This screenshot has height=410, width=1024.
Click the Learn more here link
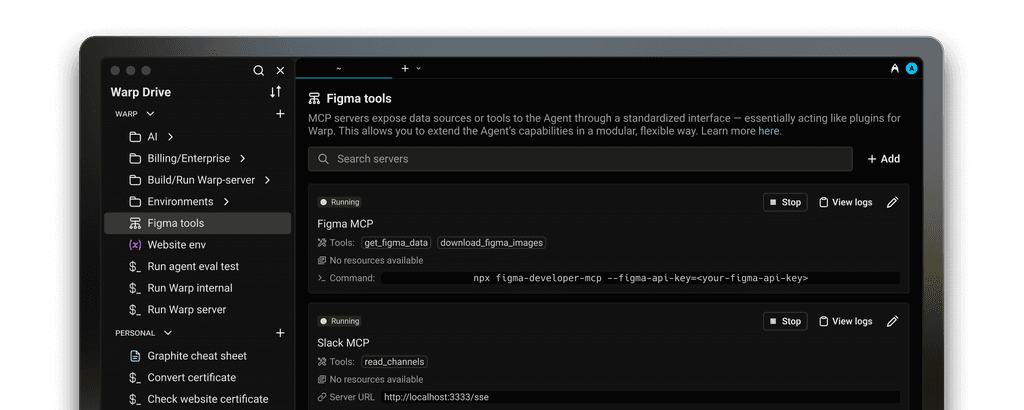(769, 131)
